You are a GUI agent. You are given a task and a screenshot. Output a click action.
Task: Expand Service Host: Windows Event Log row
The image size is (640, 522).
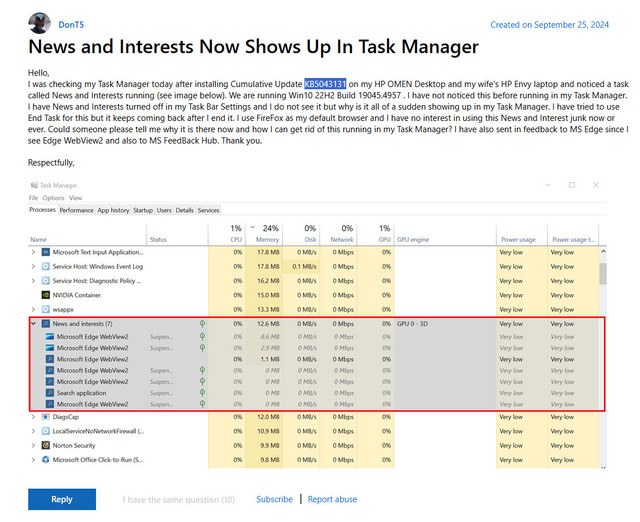tap(33, 267)
